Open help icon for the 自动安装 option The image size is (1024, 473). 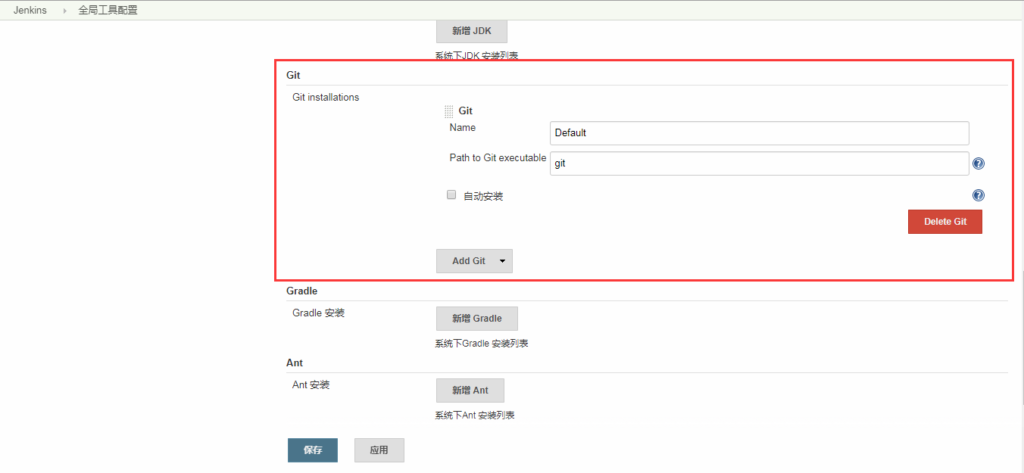[978, 196]
